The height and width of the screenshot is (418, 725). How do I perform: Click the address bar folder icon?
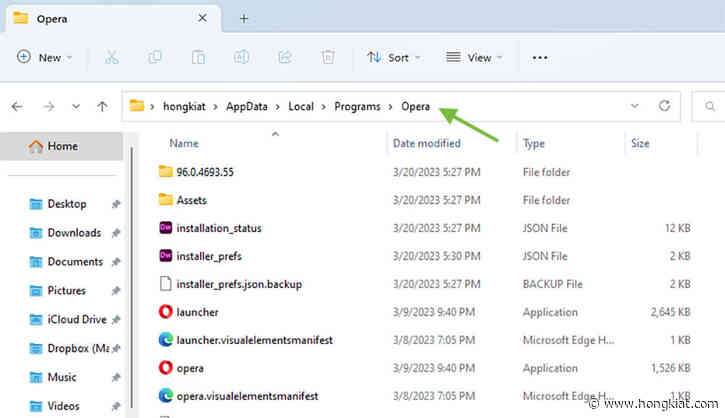[136, 106]
